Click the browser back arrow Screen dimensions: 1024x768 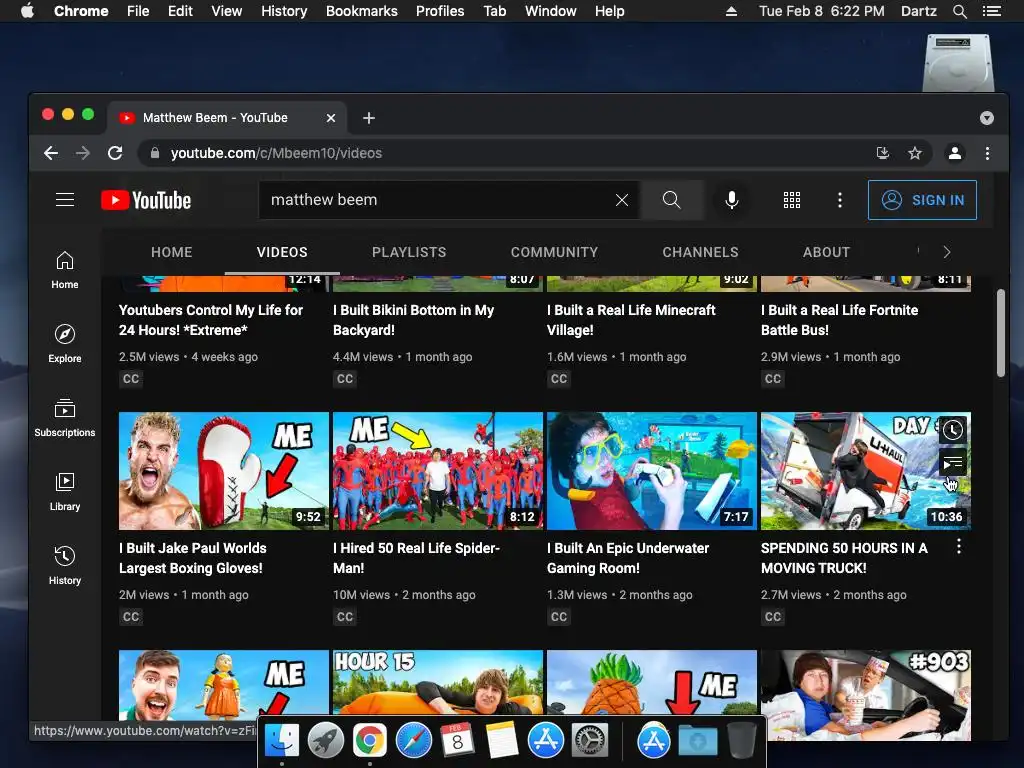point(51,153)
